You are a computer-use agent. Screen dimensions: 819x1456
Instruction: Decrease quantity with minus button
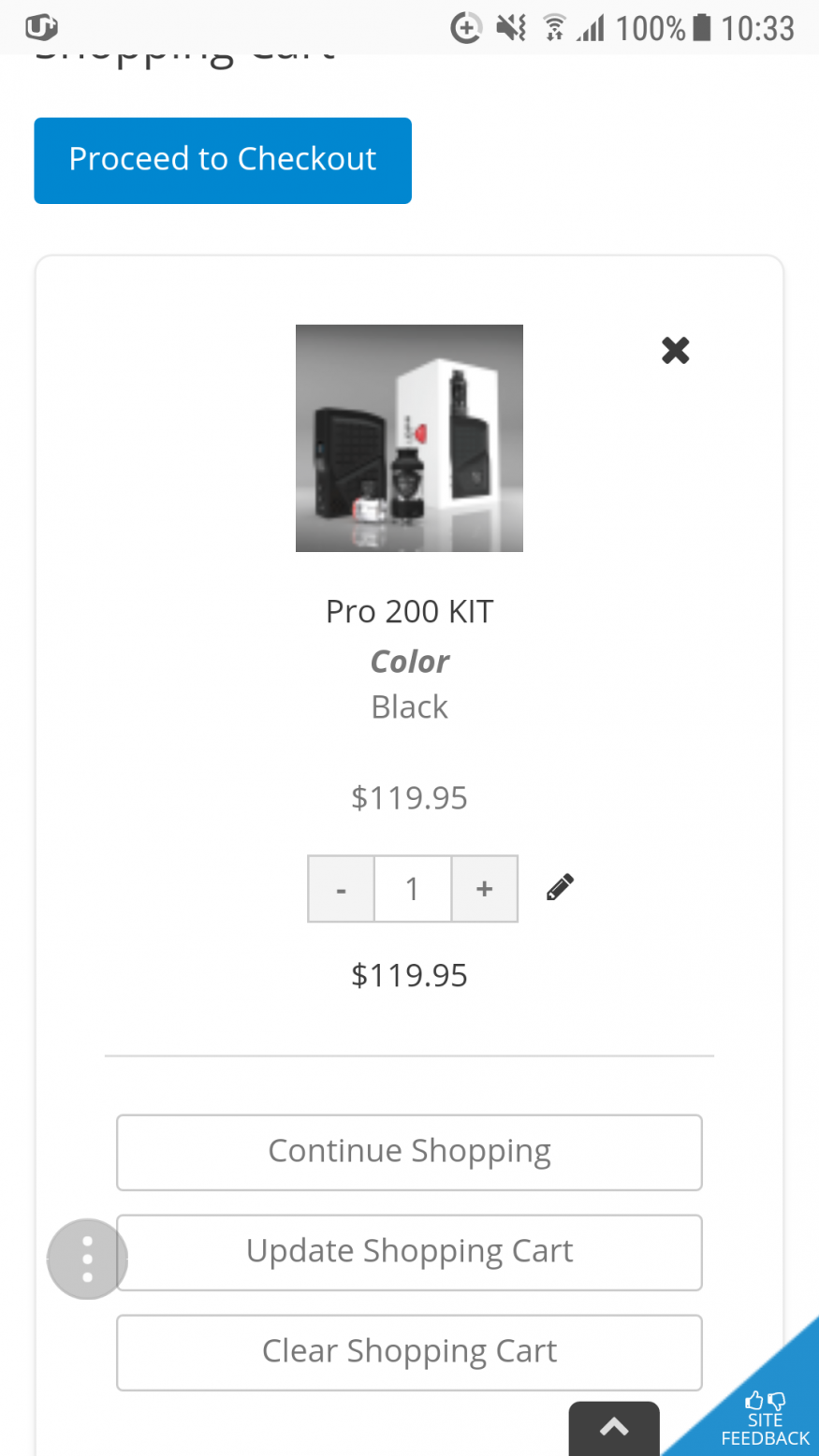(342, 889)
